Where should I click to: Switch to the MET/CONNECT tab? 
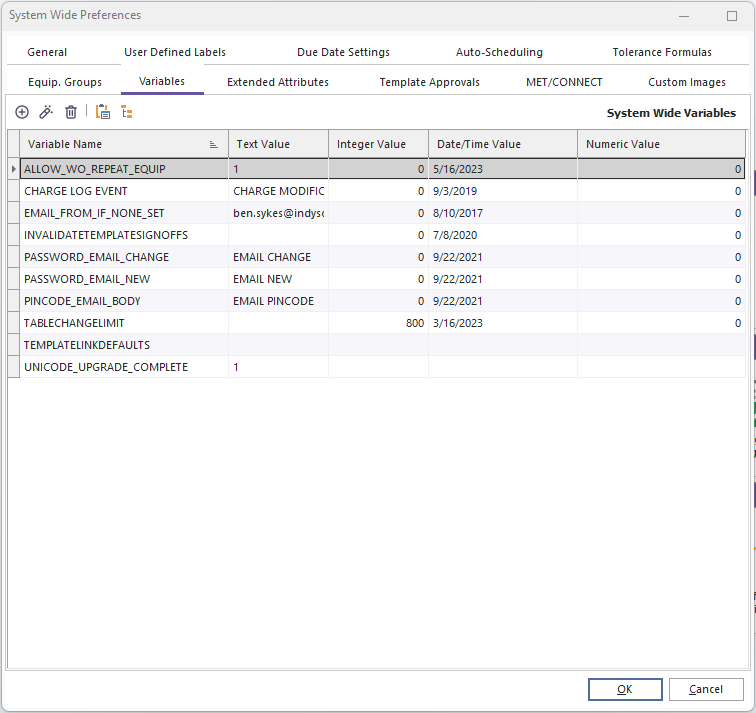(x=564, y=82)
